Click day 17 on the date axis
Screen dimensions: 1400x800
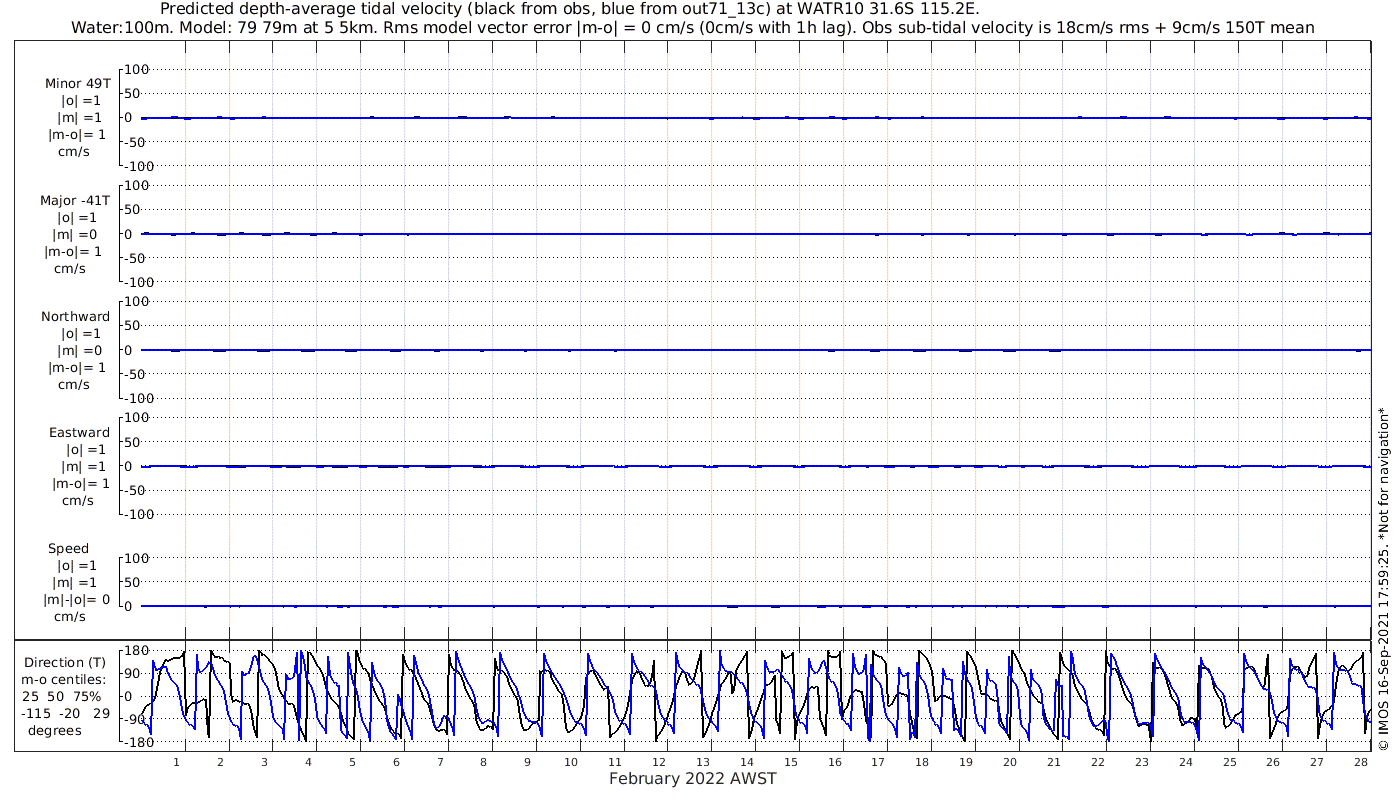(x=878, y=762)
